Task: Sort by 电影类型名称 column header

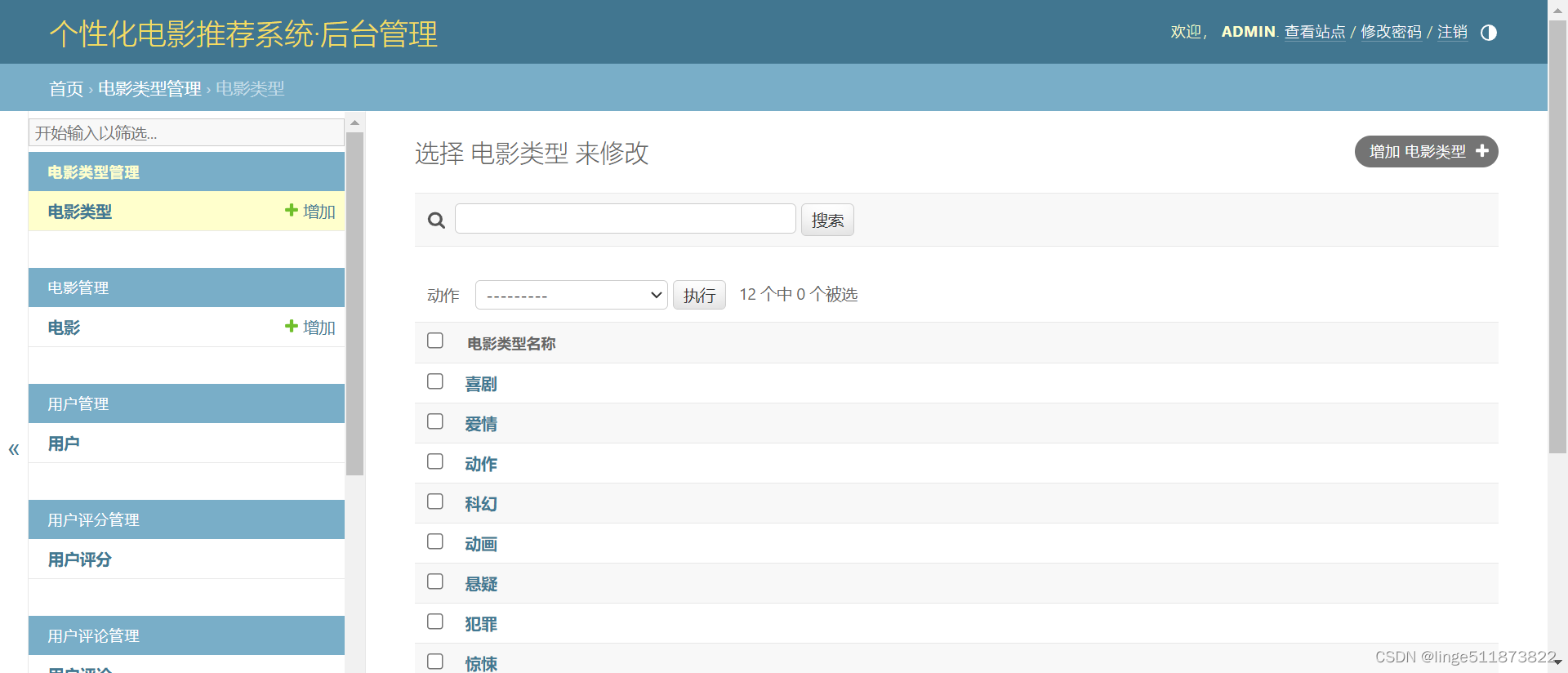Action: (511, 344)
